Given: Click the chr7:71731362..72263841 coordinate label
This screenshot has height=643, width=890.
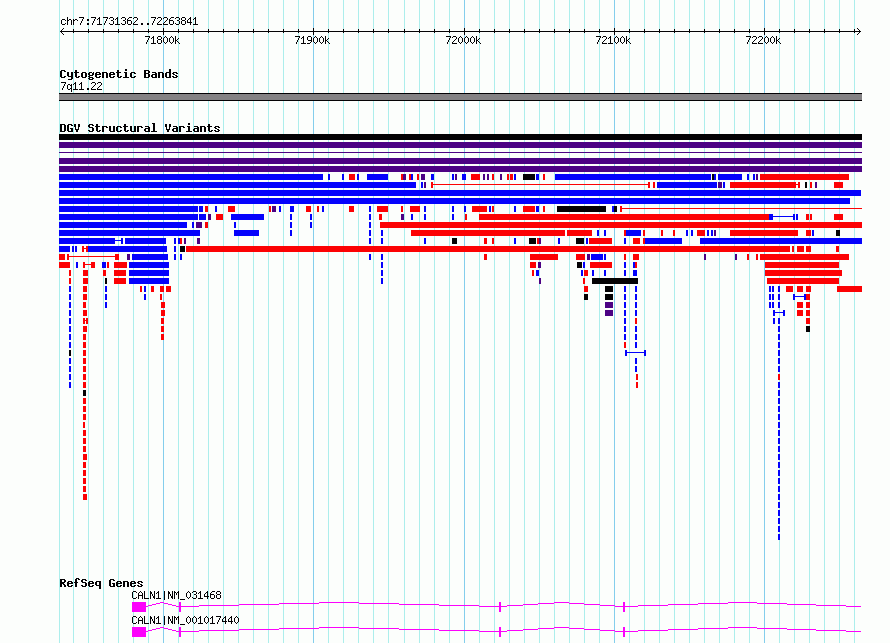Looking at the screenshot, I should point(129,22).
